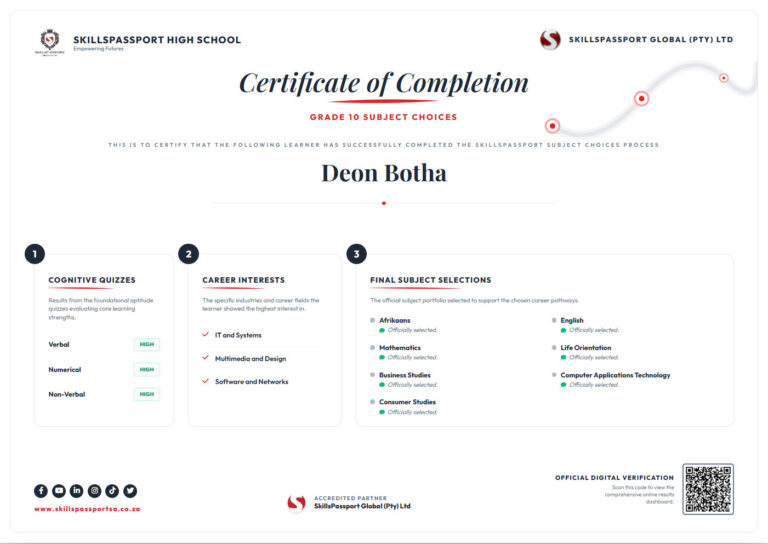The width and height of the screenshot is (768, 544).
Task: Click the checkmark beside IT and Systems
Action: [206, 334]
